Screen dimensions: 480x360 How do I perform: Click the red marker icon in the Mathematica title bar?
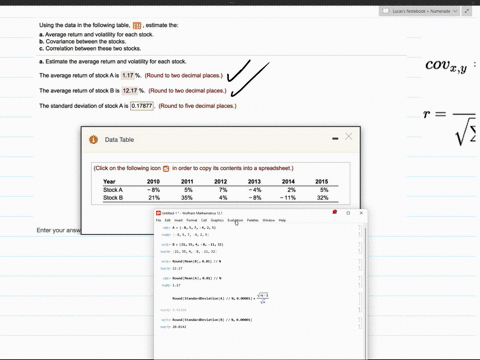(335, 212)
